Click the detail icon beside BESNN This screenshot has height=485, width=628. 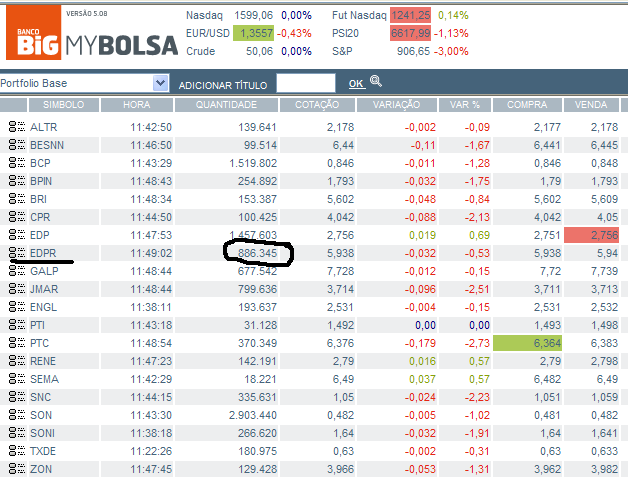(17, 145)
